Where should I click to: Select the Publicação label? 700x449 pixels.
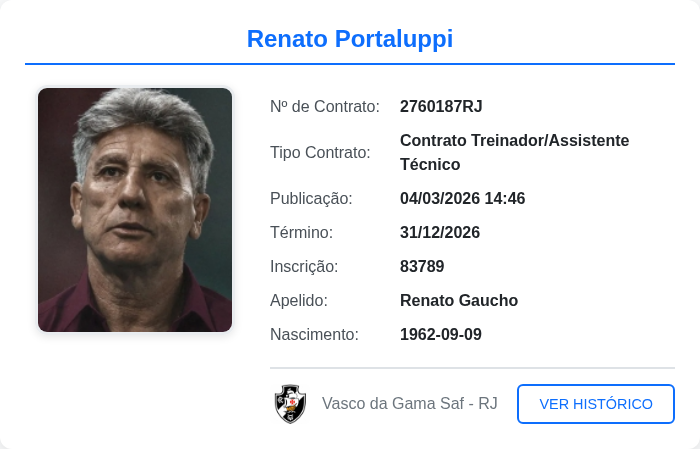[311, 198]
